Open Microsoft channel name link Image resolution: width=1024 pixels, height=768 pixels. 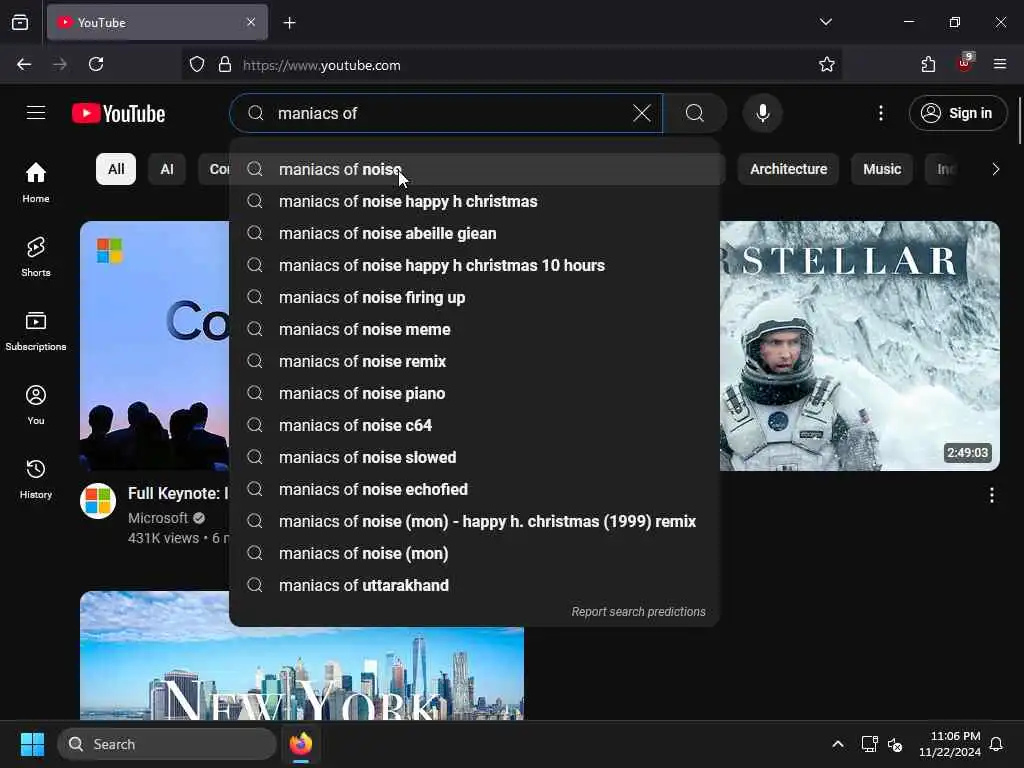(158, 518)
